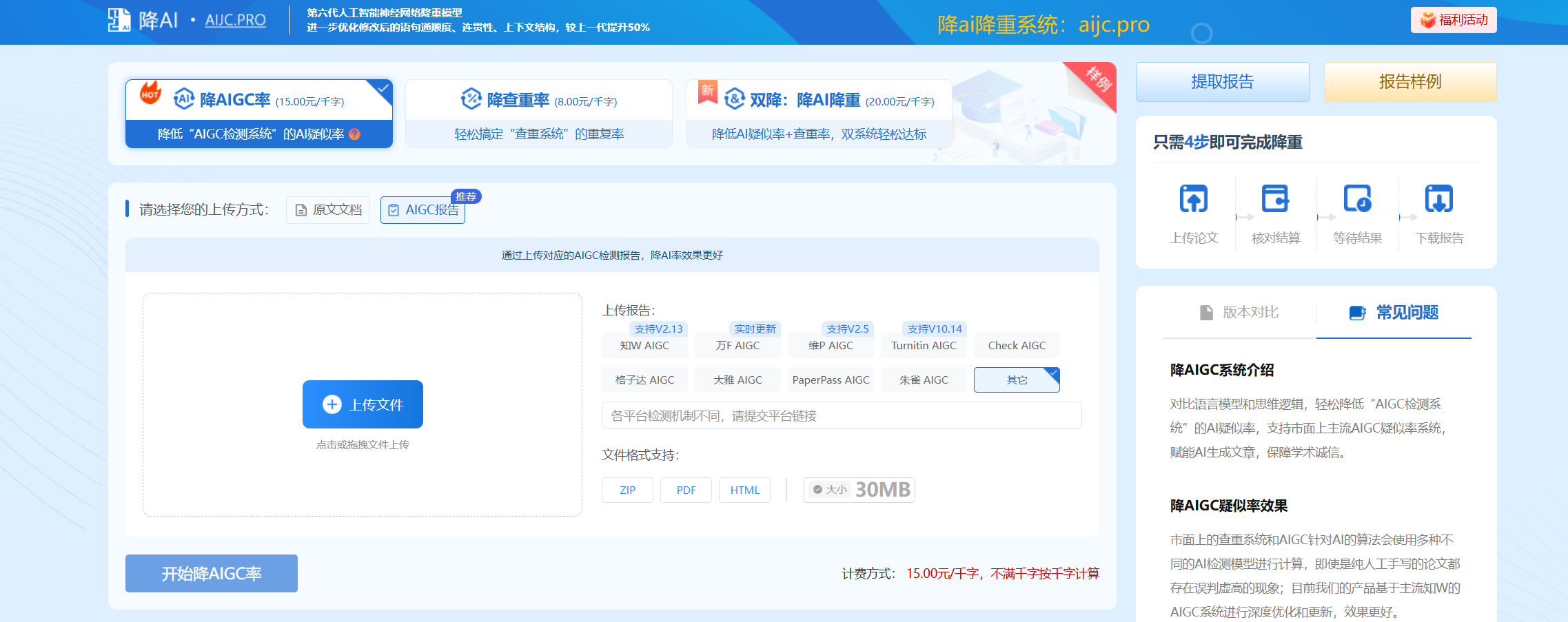Select Turnitin AIGC report type
Image resolution: width=1568 pixels, height=622 pixels.
coord(924,345)
